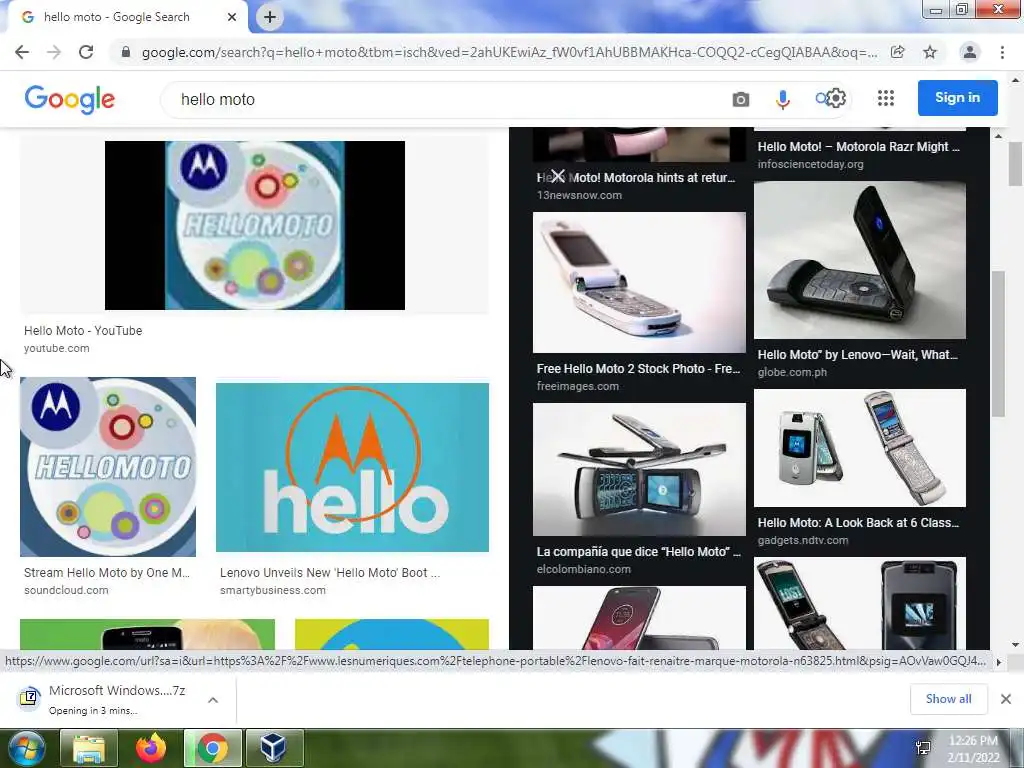The height and width of the screenshot is (768, 1024).
Task: Click La compañía que dice Hello Moto link
Action: point(639,552)
